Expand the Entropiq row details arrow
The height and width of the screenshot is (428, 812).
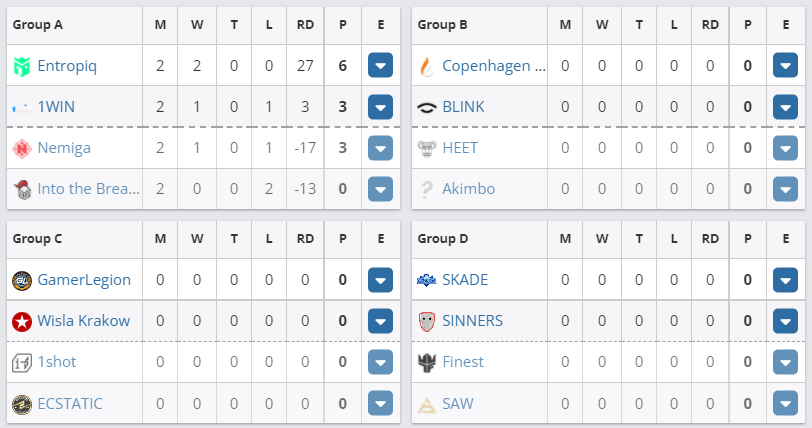[x=380, y=67]
